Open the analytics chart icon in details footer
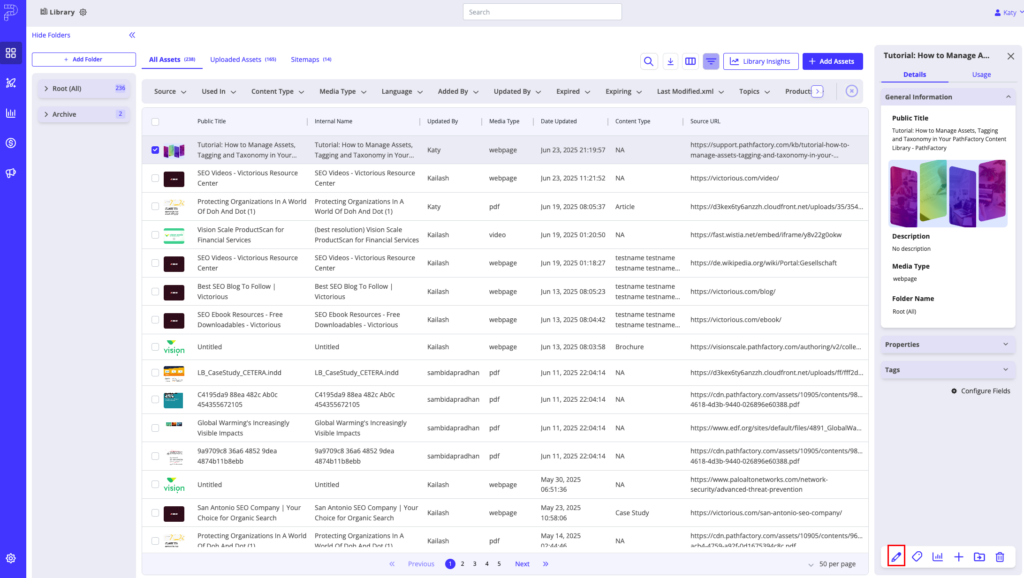 [x=938, y=556]
